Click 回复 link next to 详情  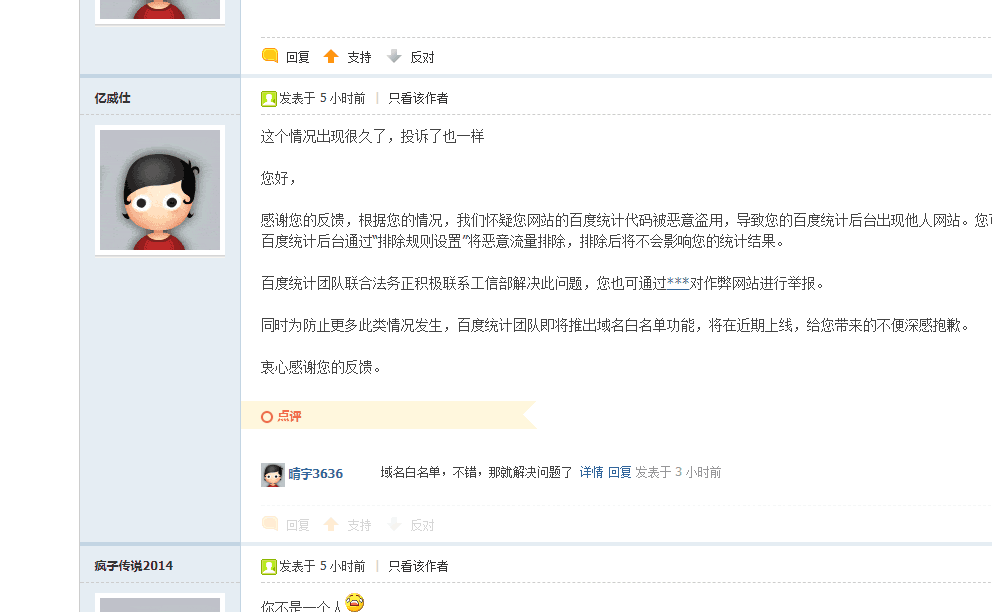coord(619,472)
